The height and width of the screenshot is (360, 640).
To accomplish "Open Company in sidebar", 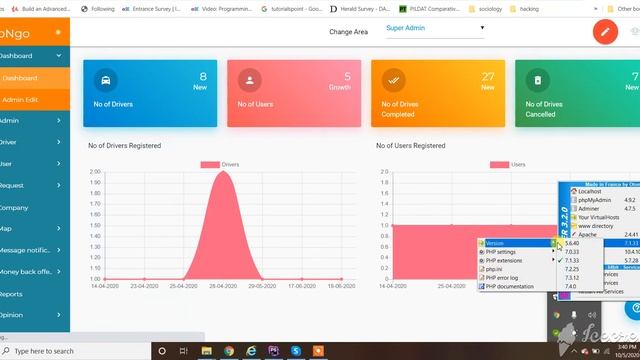I will [35, 207].
